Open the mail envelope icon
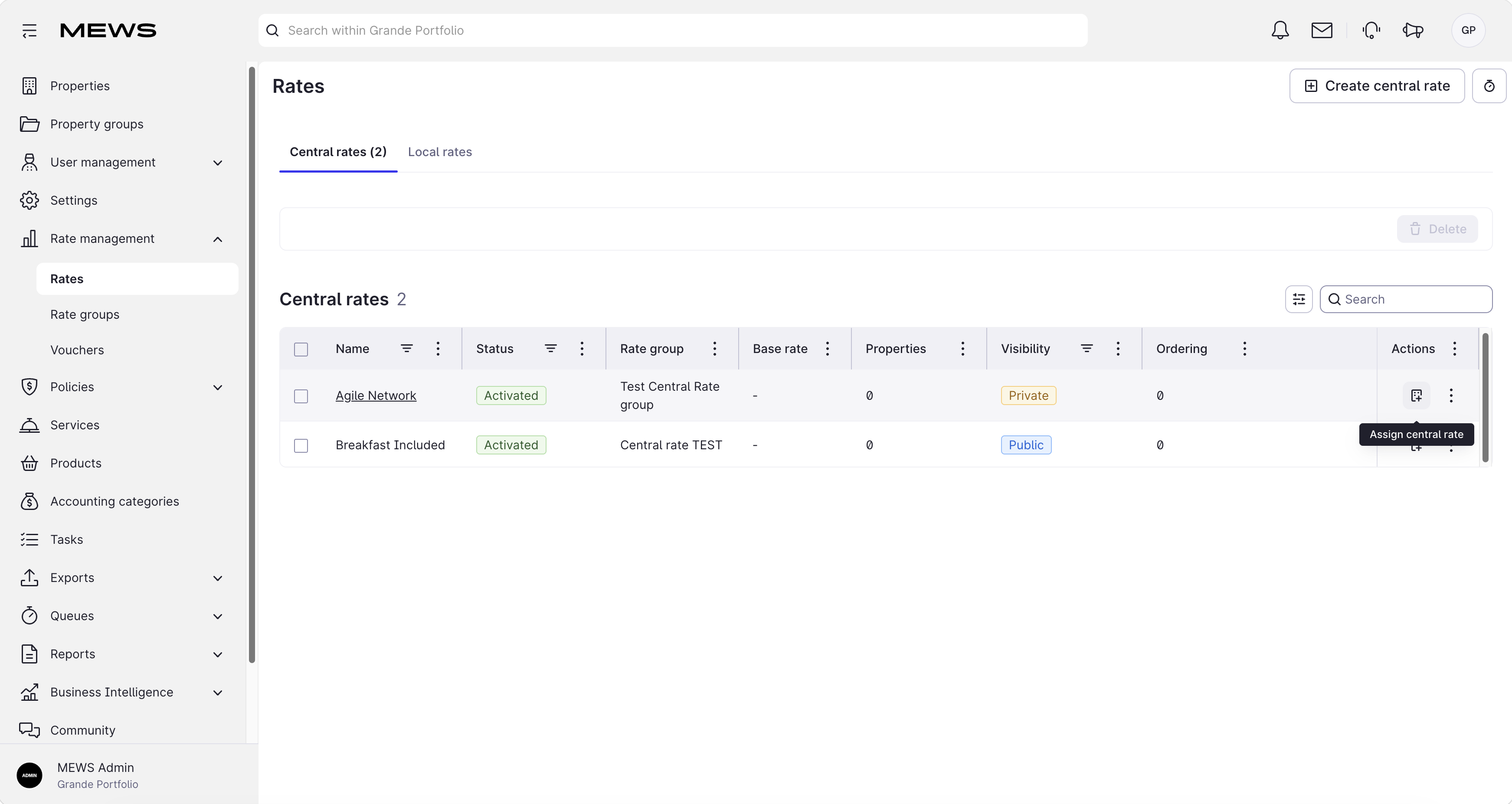 (x=1322, y=30)
